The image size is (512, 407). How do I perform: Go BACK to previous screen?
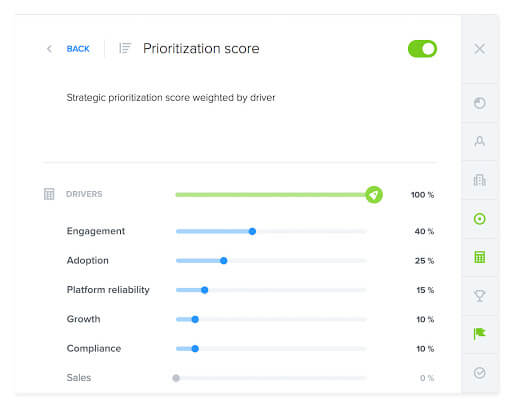tap(78, 49)
